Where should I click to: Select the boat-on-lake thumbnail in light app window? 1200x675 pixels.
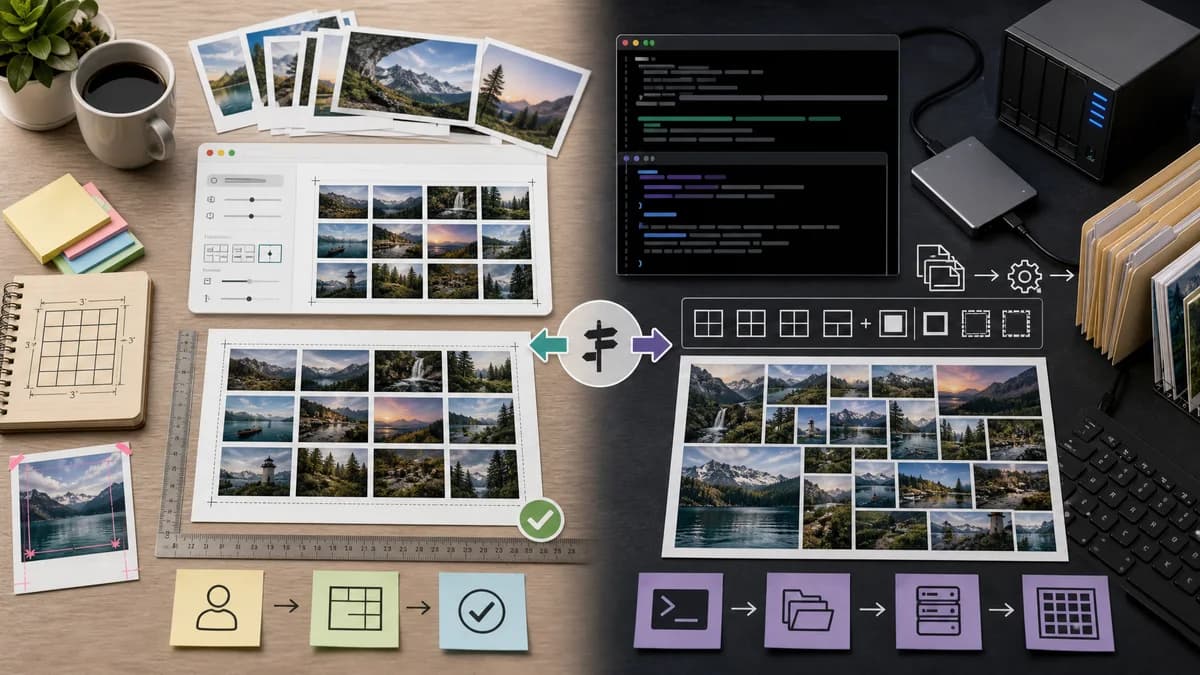[343, 240]
